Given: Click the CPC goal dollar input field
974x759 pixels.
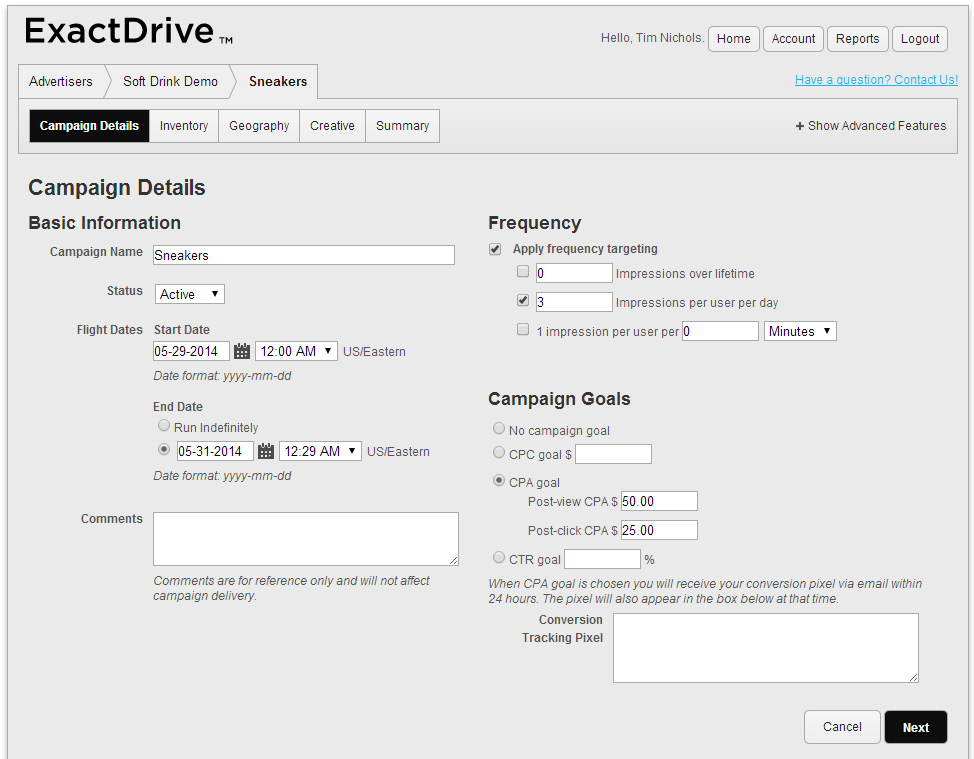Looking at the screenshot, I should coord(614,454).
